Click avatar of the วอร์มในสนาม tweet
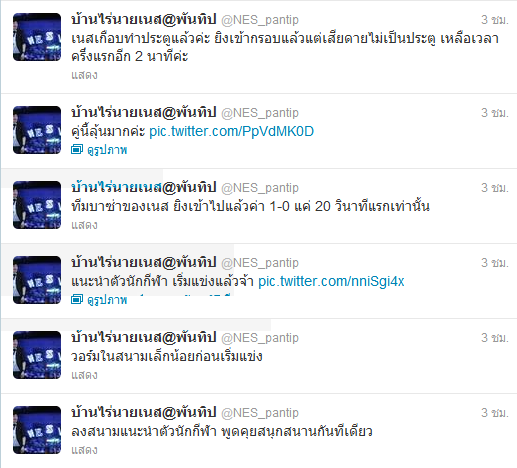 (x=37, y=355)
